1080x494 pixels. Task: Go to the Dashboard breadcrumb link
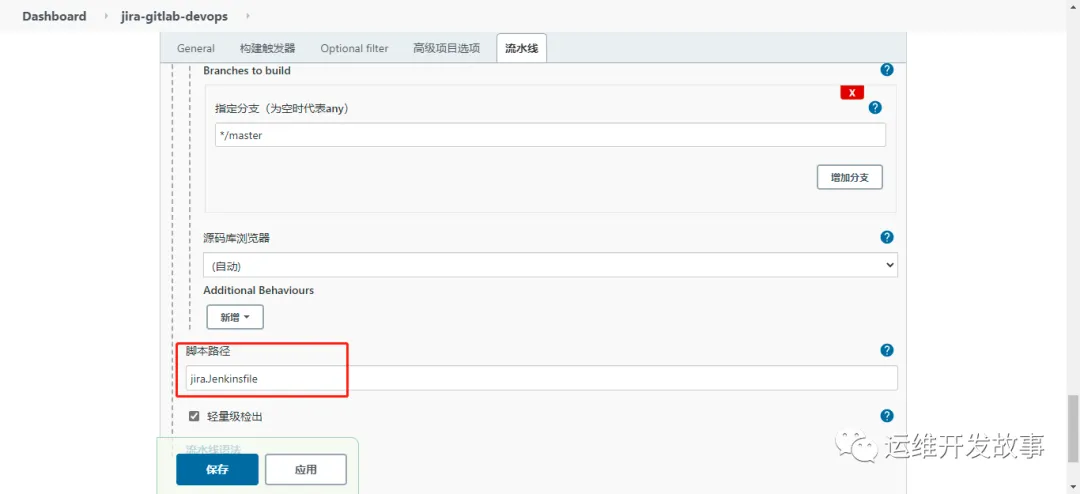coord(54,16)
